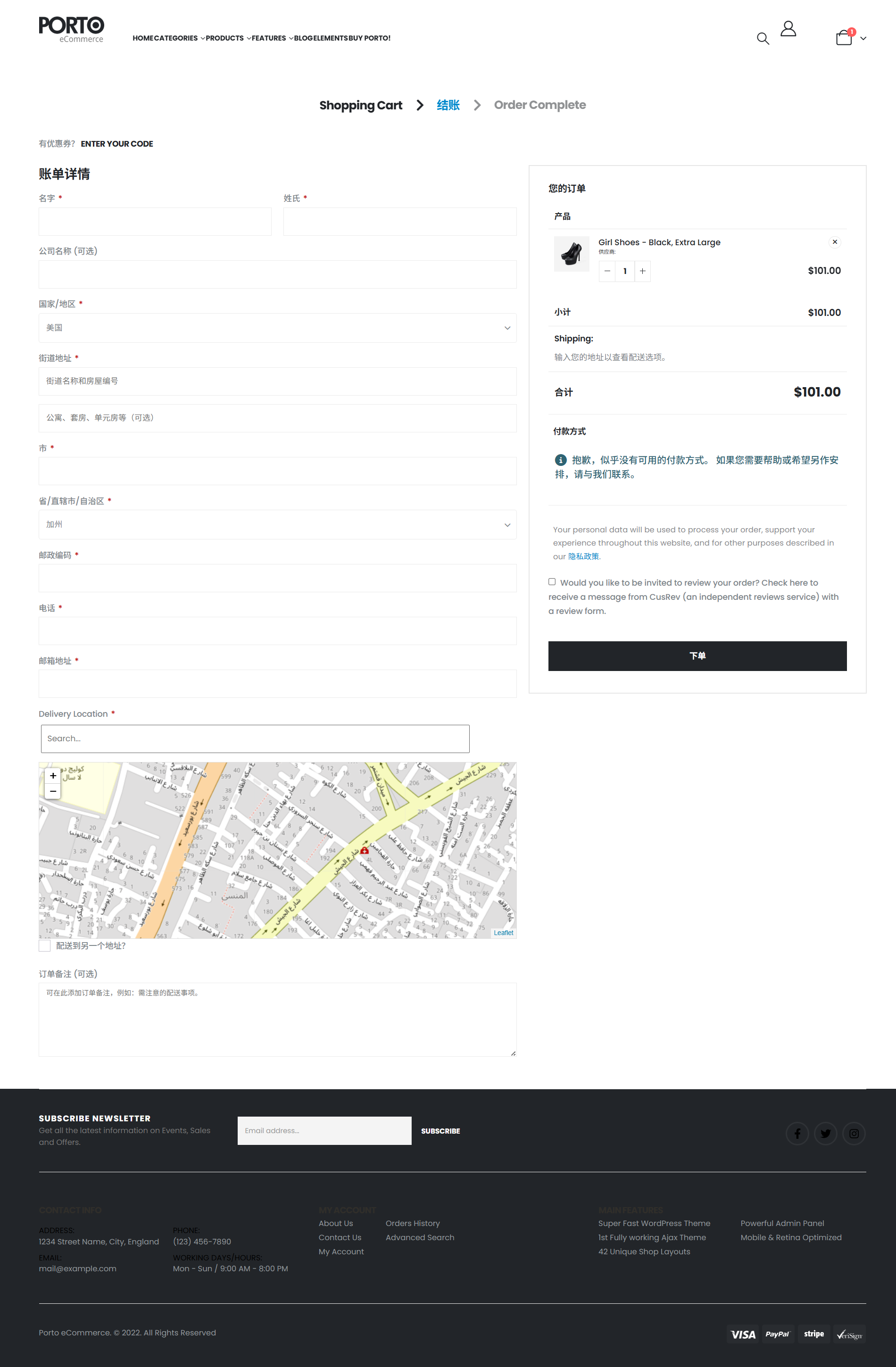
Task: Go to the Shopping Cart step
Action: tap(360, 105)
